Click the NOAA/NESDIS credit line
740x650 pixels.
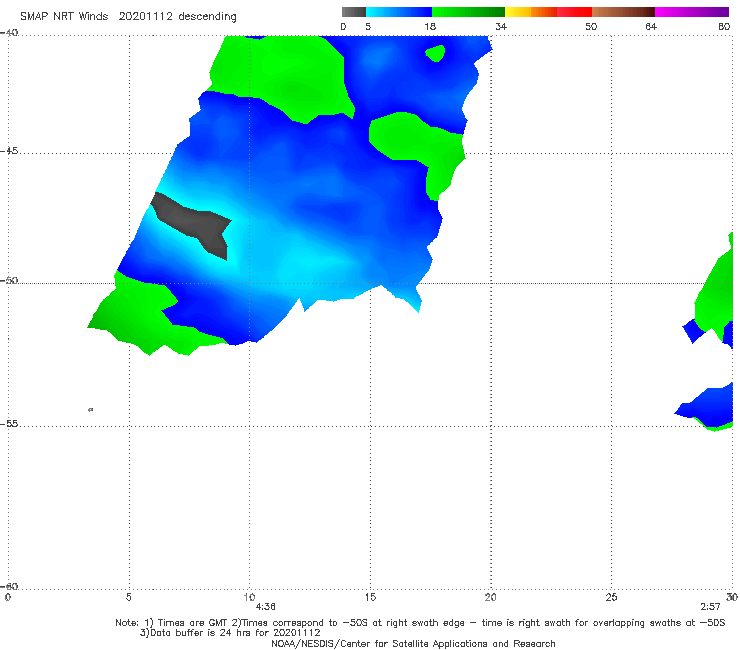pos(413,643)
